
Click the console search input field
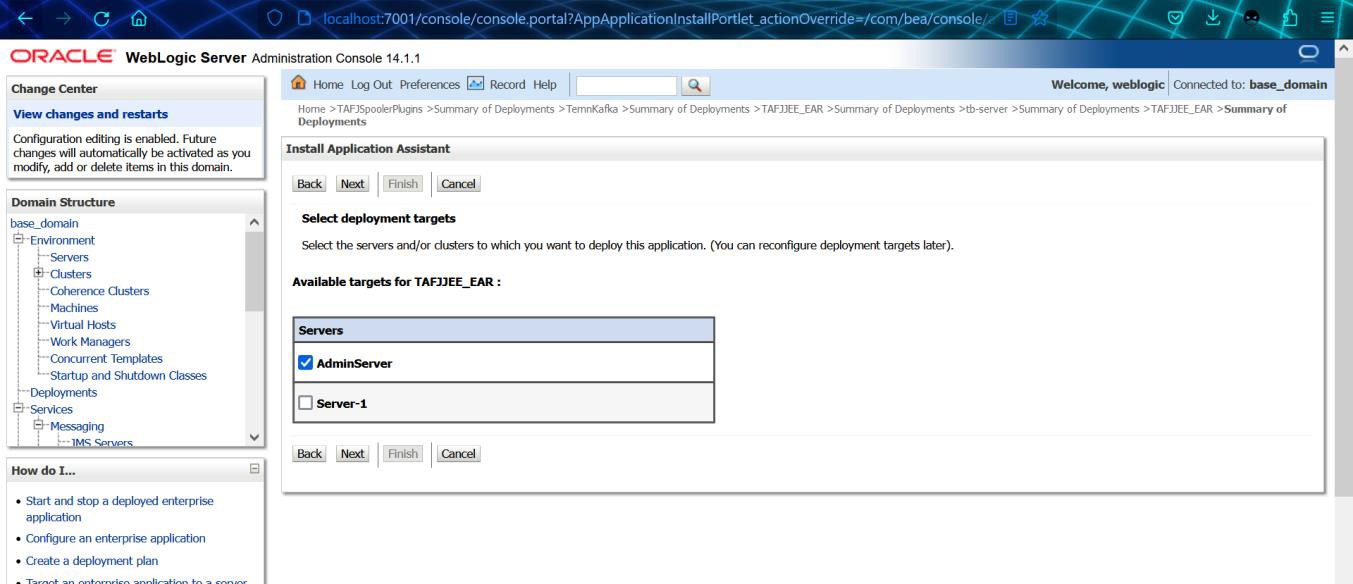[626, 85]
